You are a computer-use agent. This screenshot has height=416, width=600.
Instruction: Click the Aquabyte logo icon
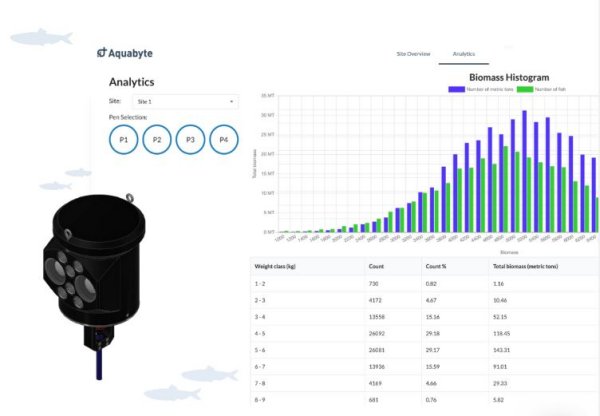(x=102, y=52)
